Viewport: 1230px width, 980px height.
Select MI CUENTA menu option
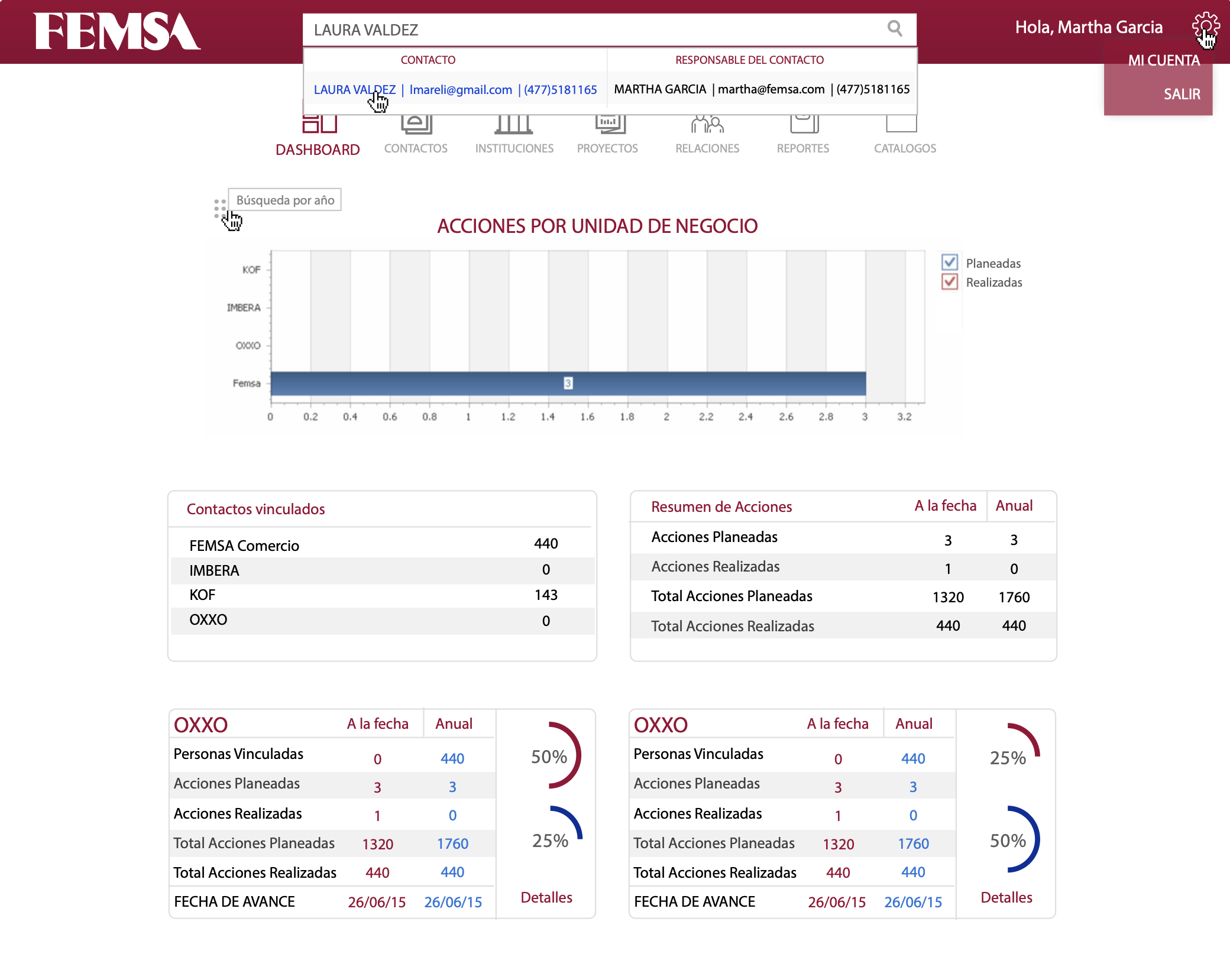click(1163, 60)
